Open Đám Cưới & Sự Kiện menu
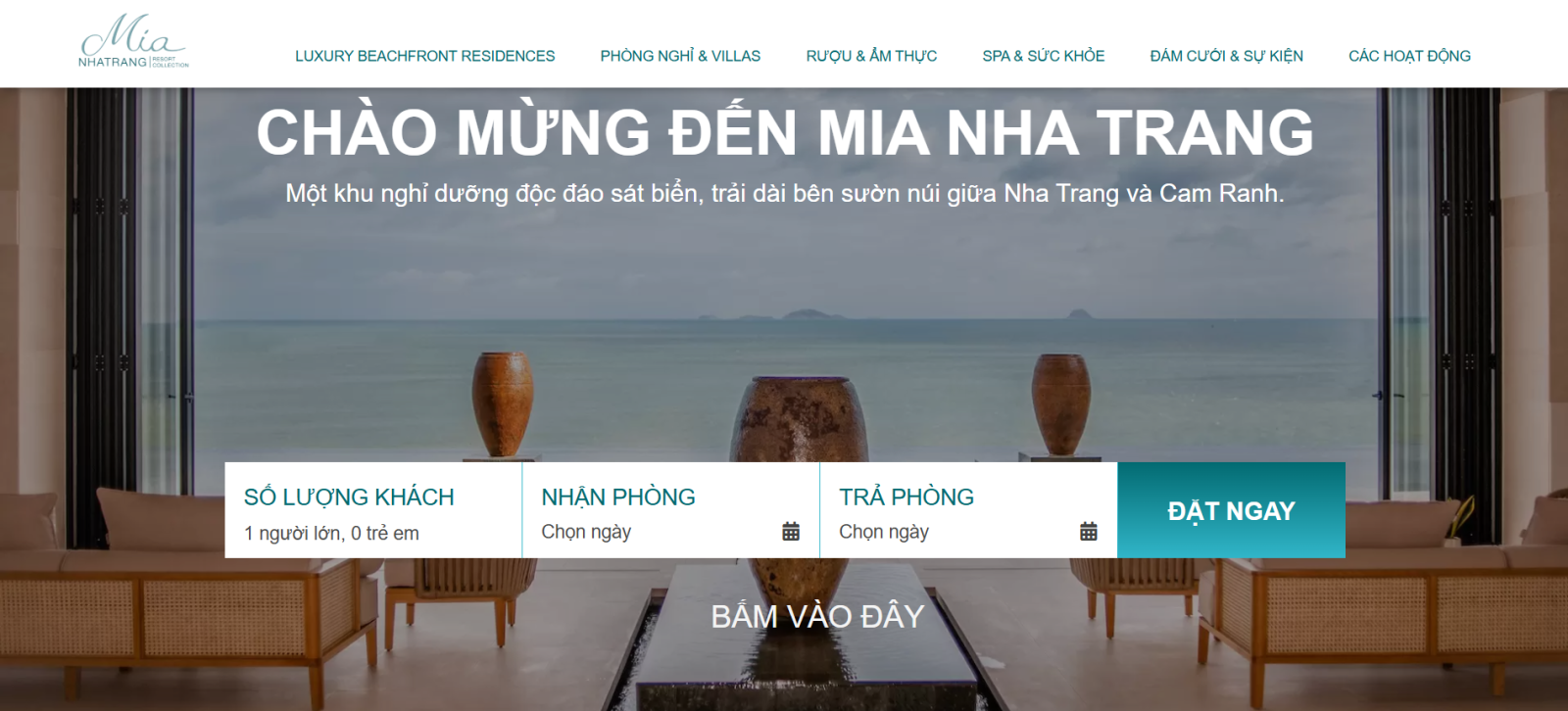Screen dimensions: 1568x711 pyautogui.click(x=1227, y=56)
